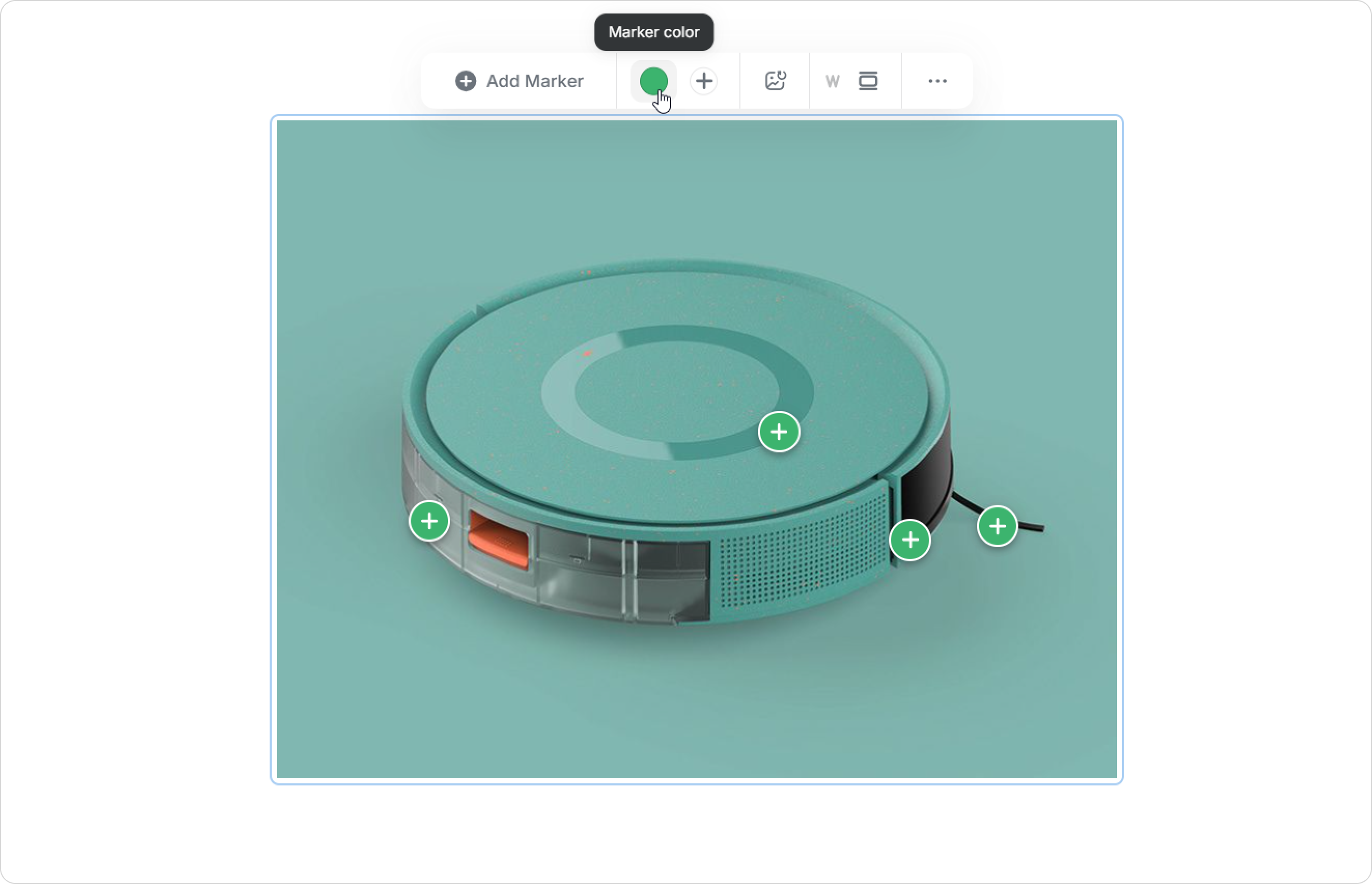Click the plus icon beside Add Marker

[466, 81]
